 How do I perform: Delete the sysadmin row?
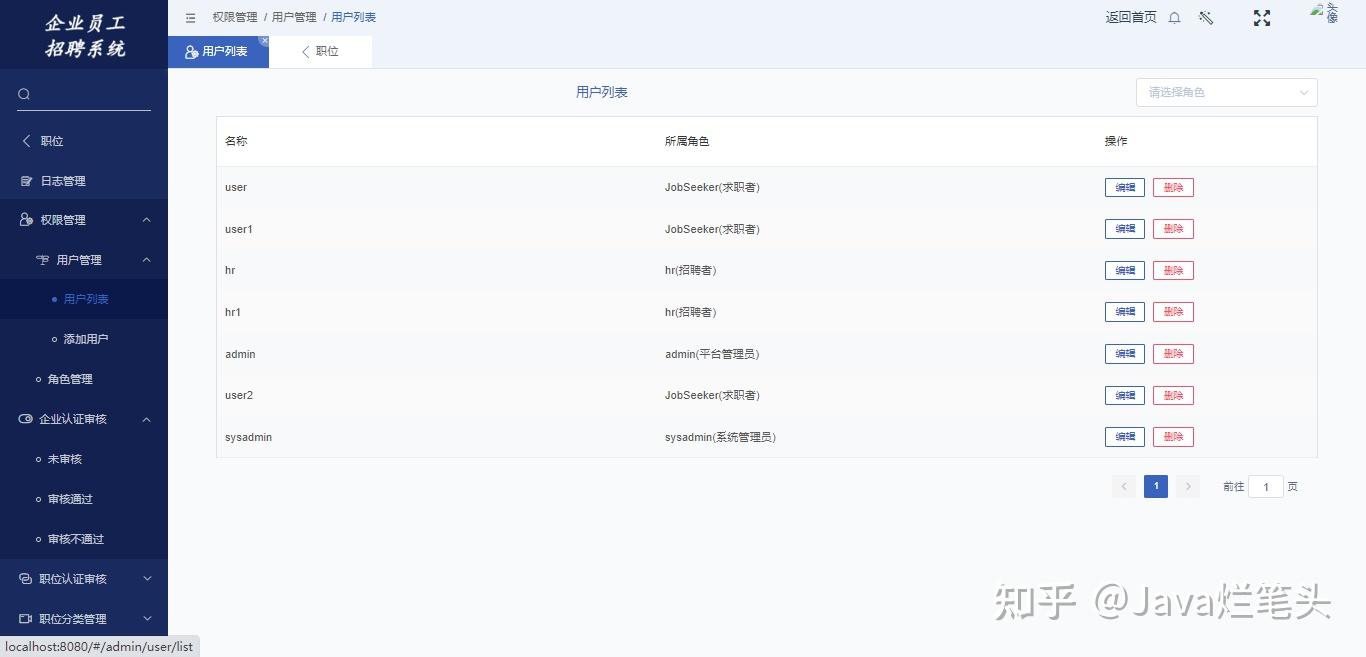pyautogui.click(x=1173, y=437)
